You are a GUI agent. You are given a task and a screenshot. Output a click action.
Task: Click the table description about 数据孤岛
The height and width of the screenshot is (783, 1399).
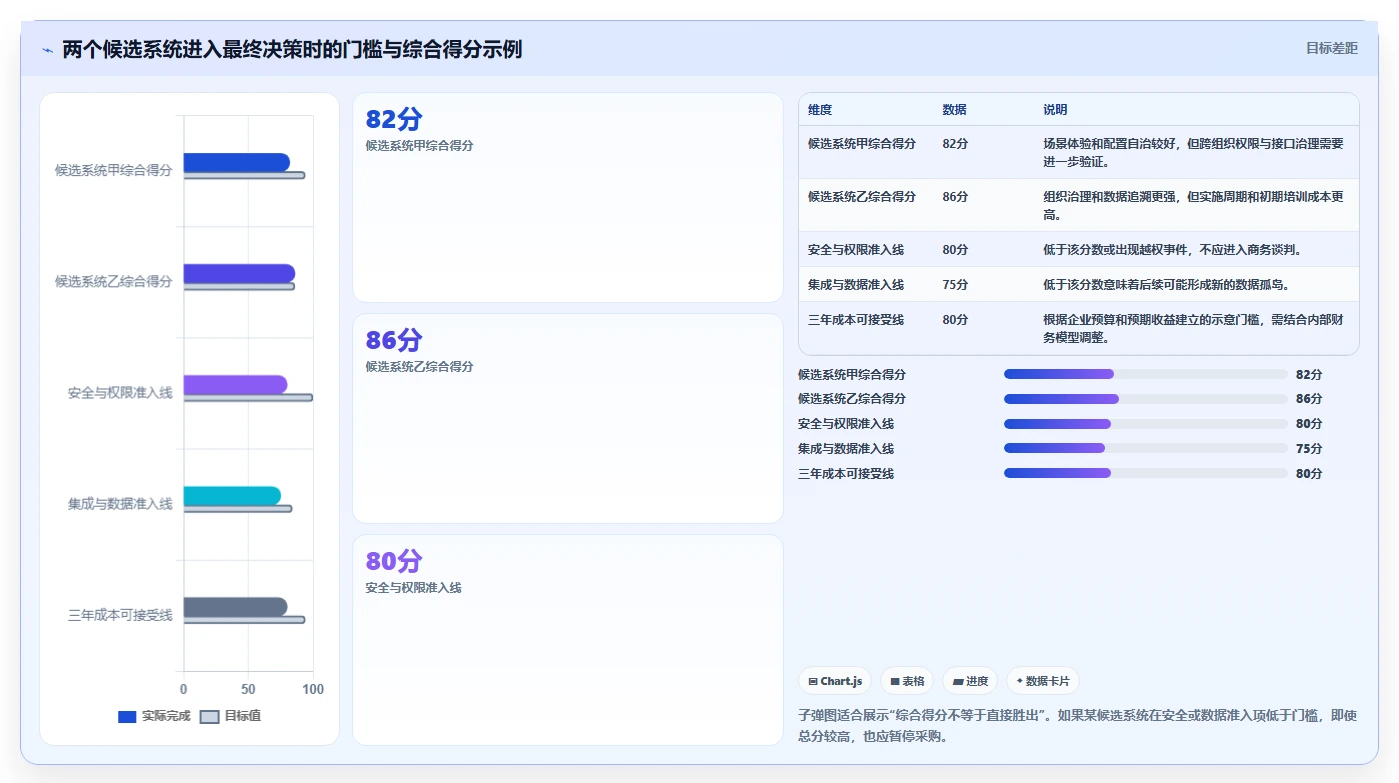1166,285
